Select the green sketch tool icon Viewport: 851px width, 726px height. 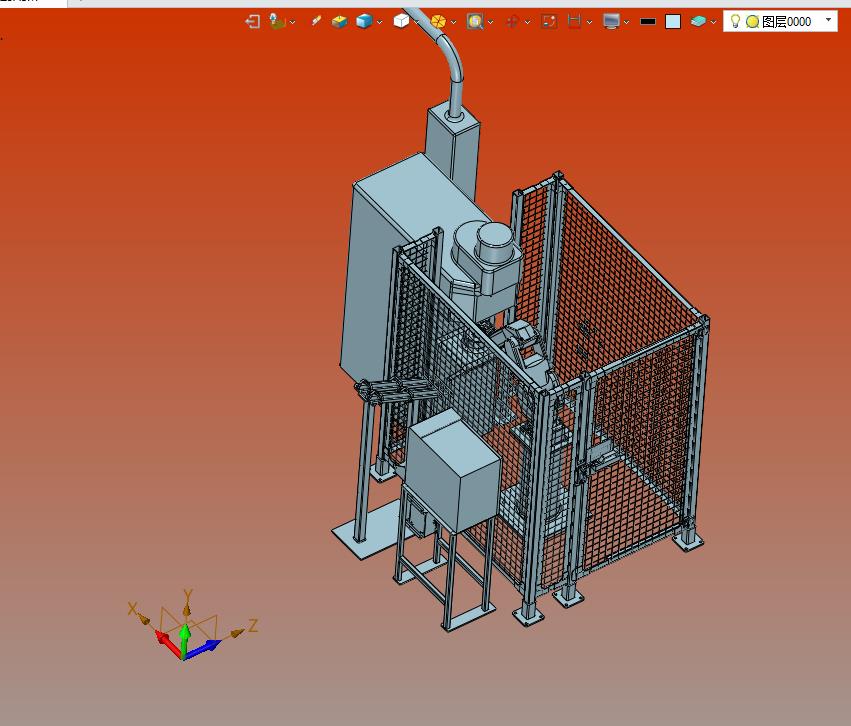click(x=277, y=21)
